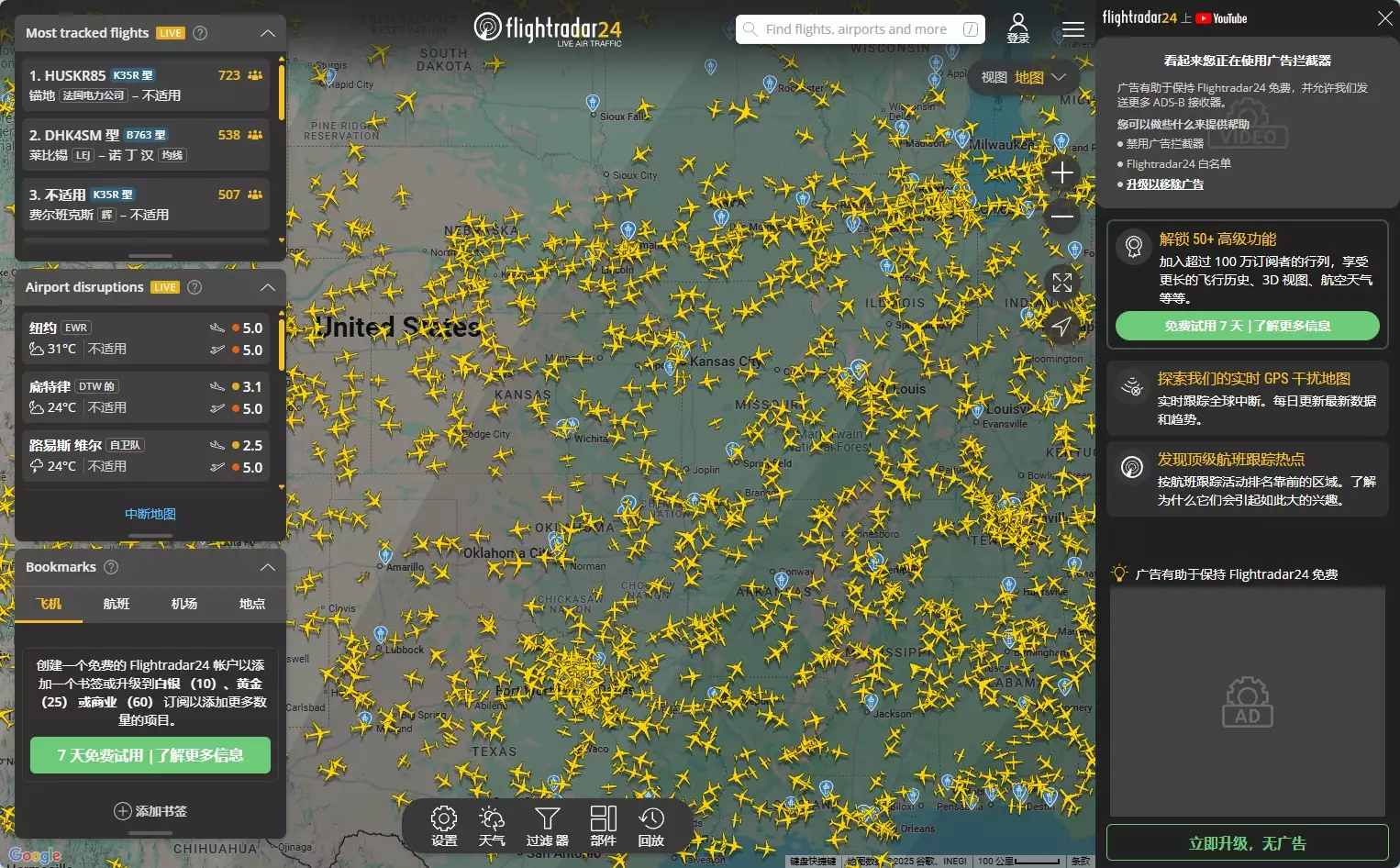The height and width of the screenshot is (868, 1400).
Task: Click the Lubbock airport pin marker
Action: pyautogui.click(x=381, y=634)
